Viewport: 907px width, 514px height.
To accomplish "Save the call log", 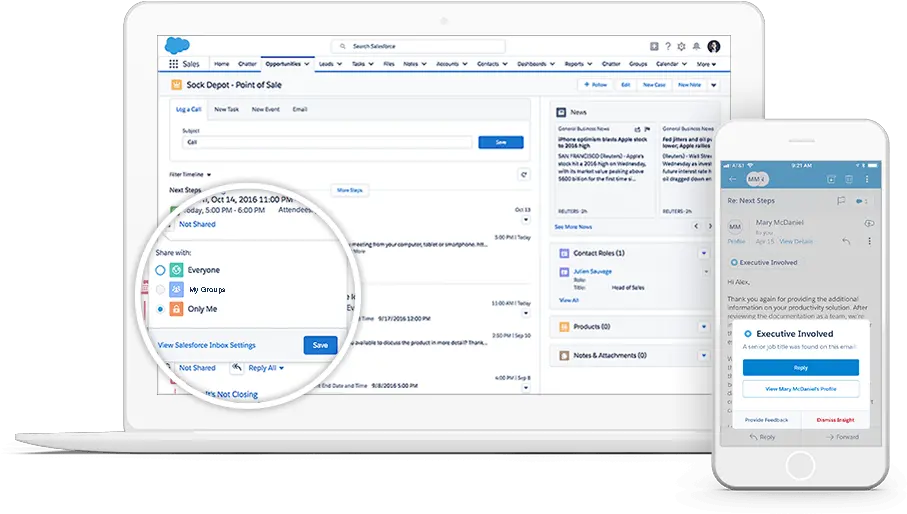I will click(501, 142).
